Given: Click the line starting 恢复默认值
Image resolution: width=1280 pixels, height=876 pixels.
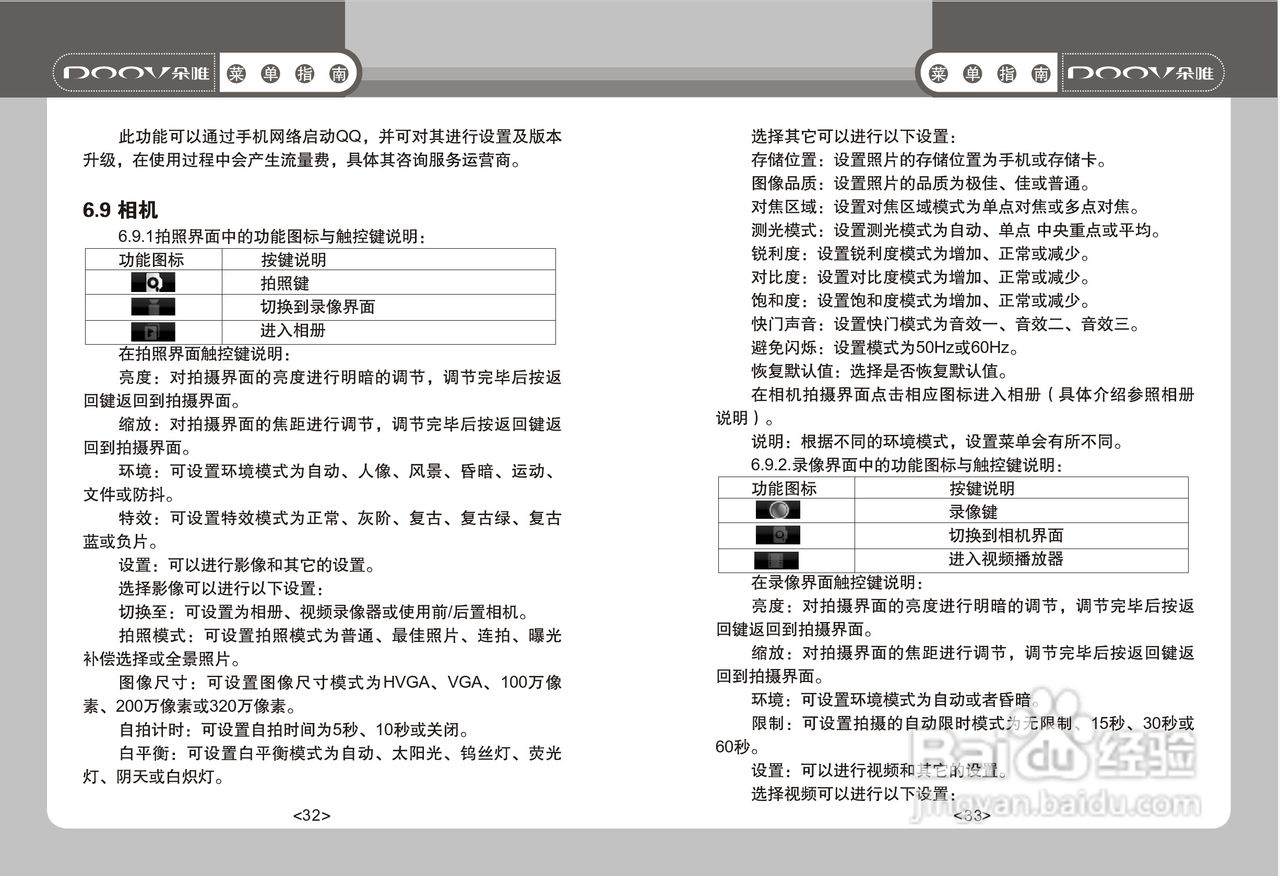Looking at the screenshot, I should pos(880,371).
